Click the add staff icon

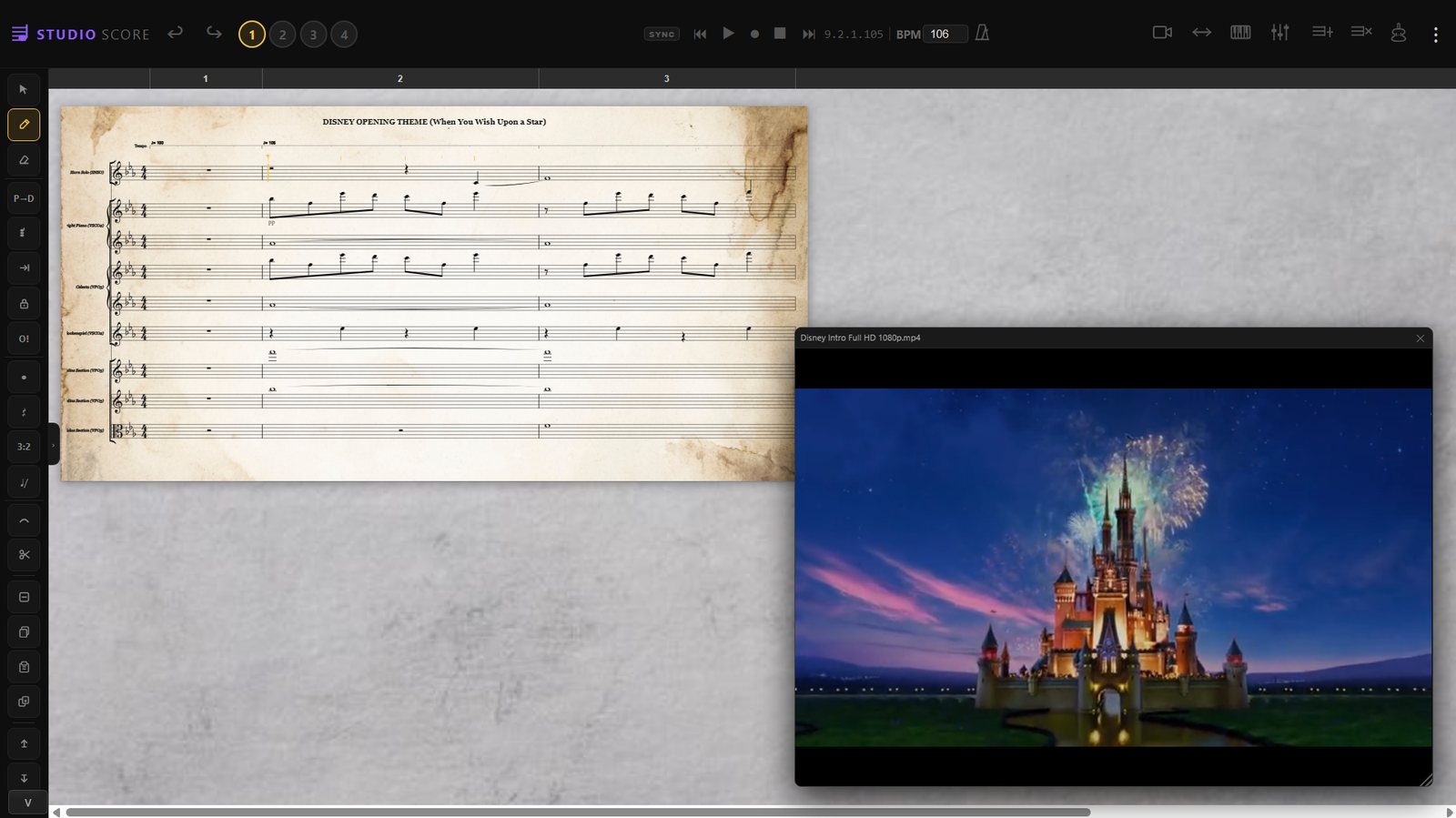pos(1322,32)
